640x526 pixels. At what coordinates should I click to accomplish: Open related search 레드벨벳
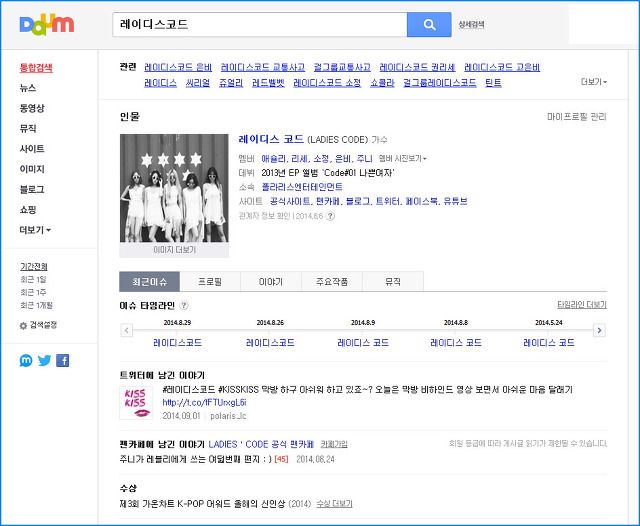(x=268, y=83)
